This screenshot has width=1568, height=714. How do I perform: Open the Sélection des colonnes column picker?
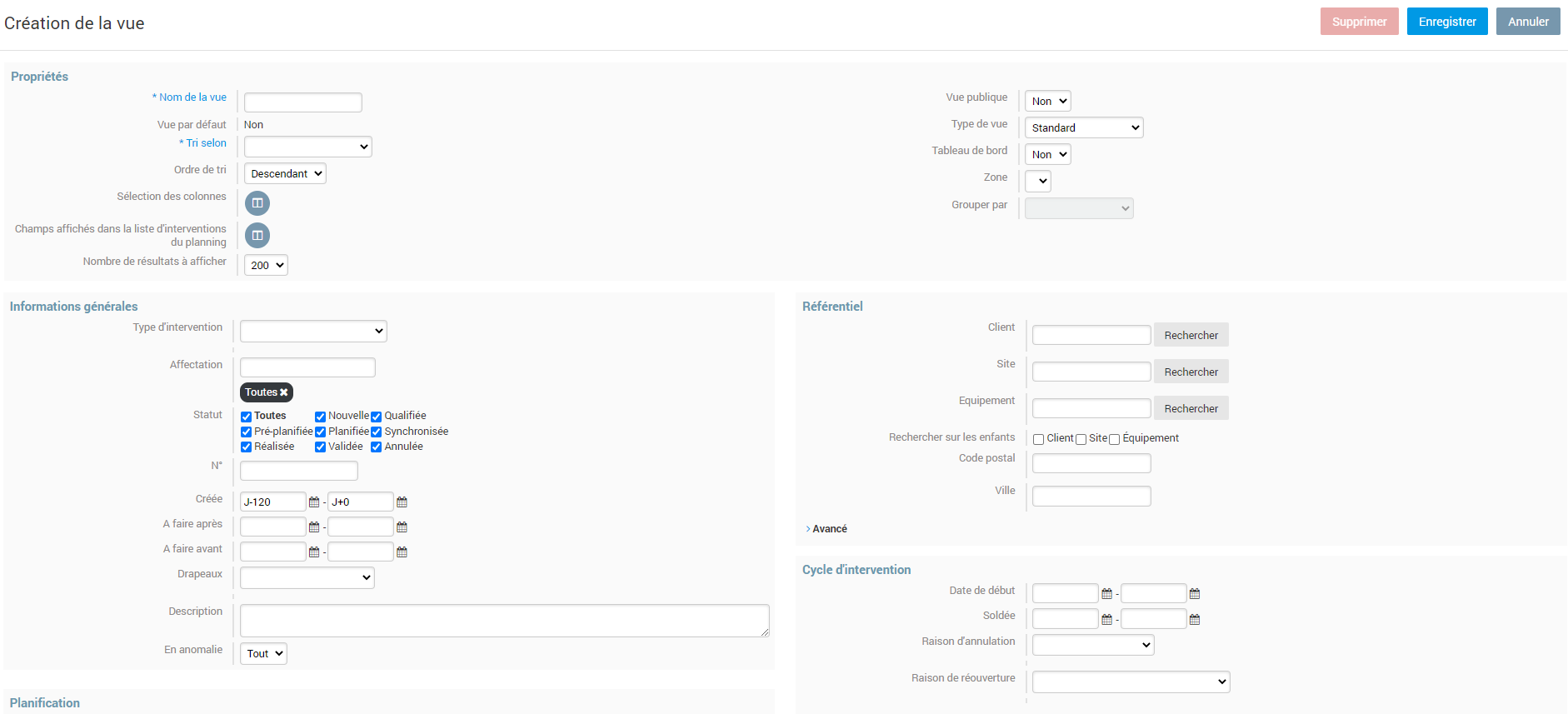click(x=257, y=203)
